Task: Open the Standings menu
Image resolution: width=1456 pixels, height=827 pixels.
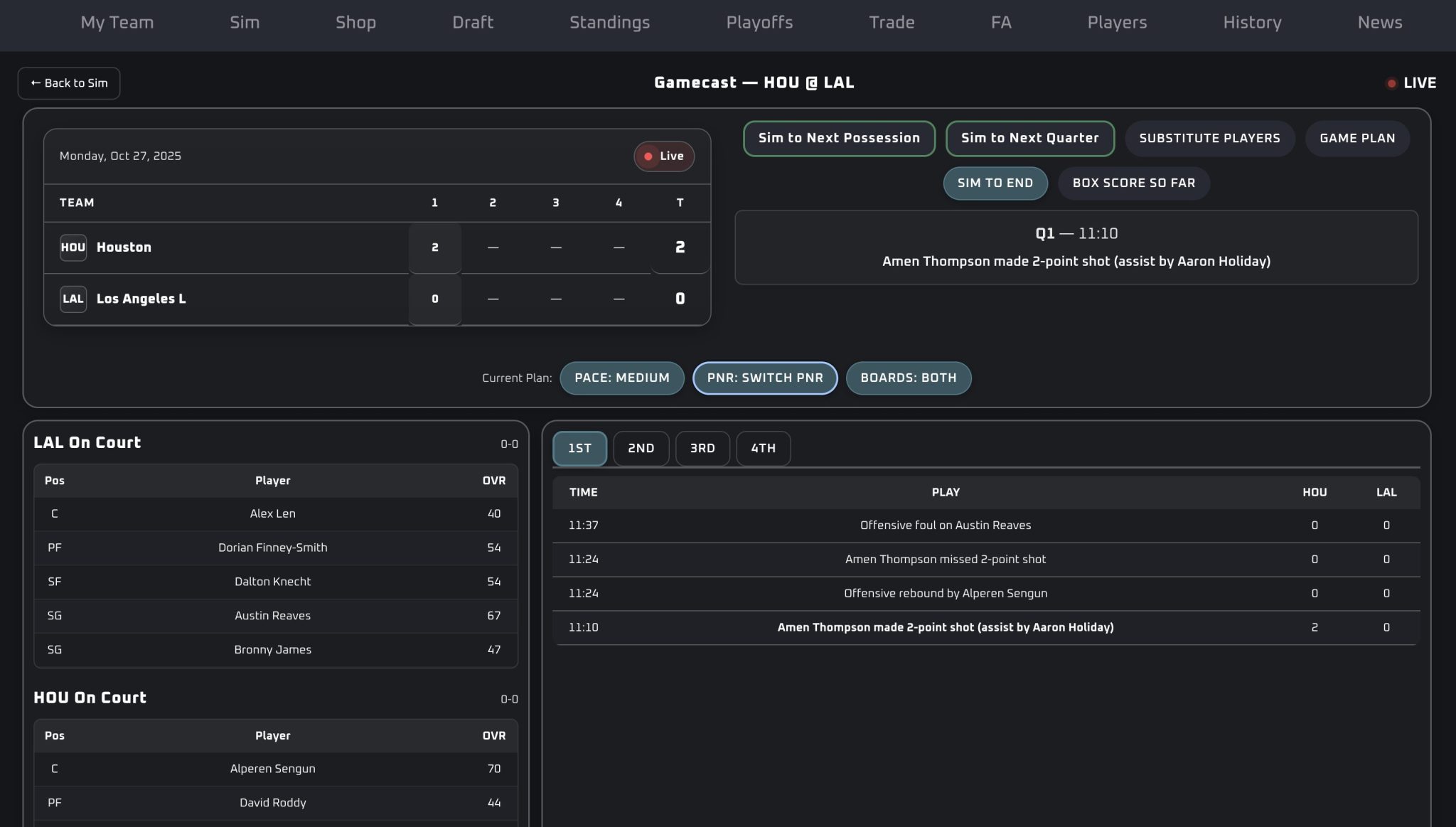Action: [609, 22]
